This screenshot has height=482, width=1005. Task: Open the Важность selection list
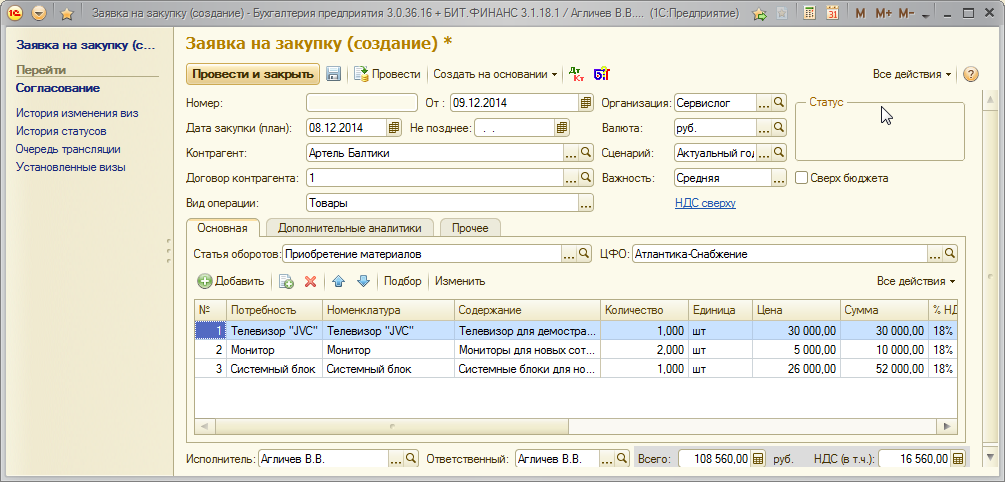[780, 178]
